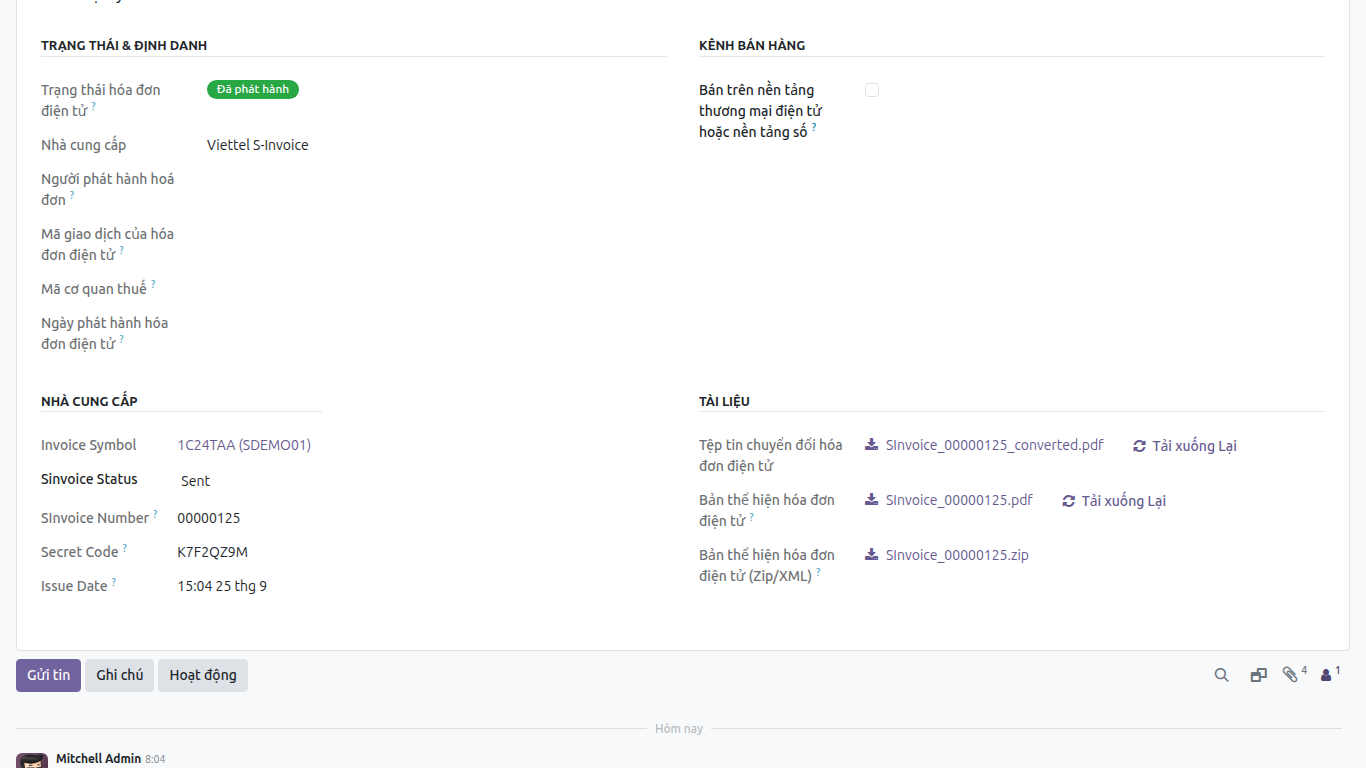Switch to Ghi chú note tab

pyautogui.click(x=119, y=675)
